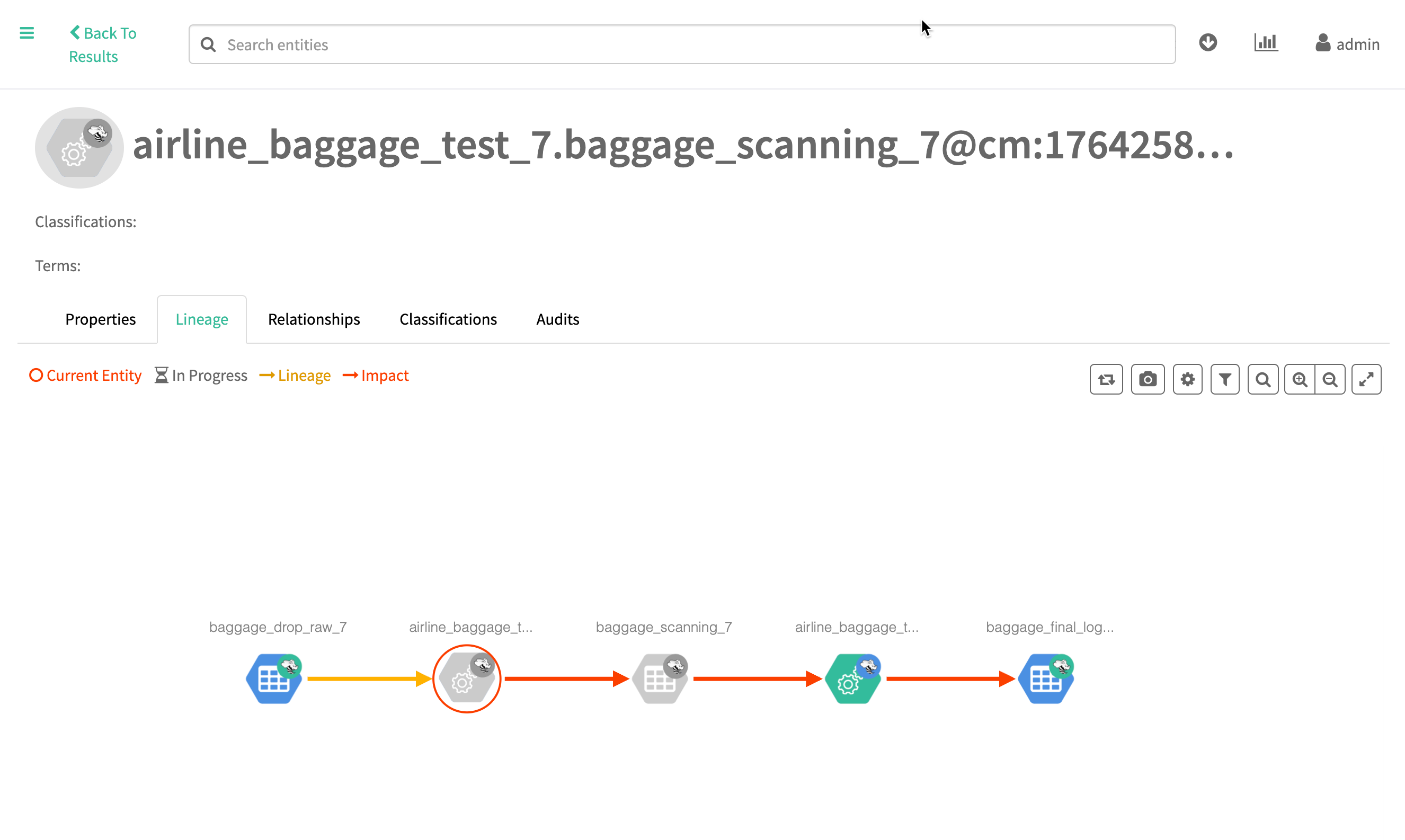Click Back To Results link
The height and width of the screenshot is (840, 1405).
tap(102, 44)
